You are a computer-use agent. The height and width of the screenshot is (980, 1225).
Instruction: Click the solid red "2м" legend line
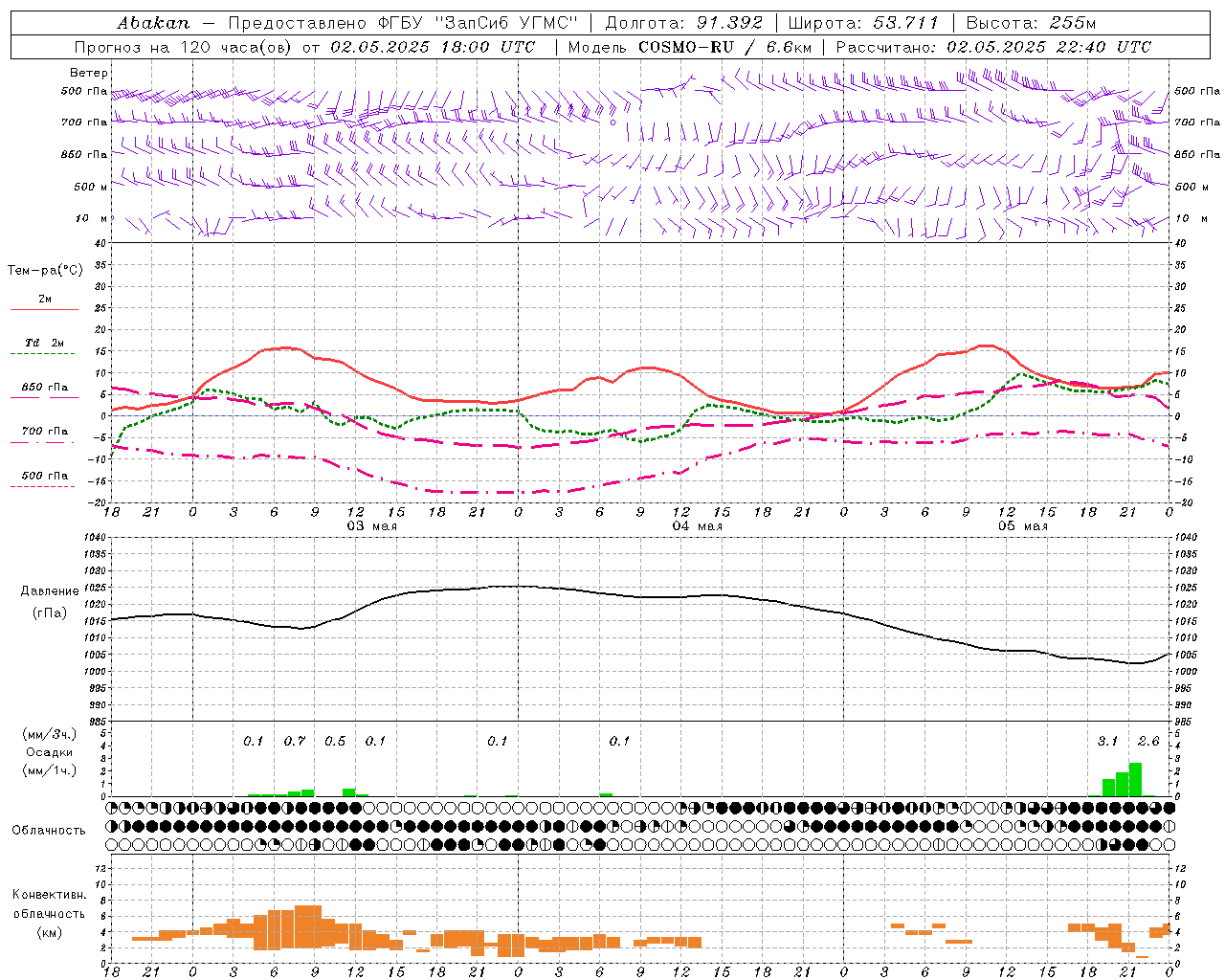point(45,309)
